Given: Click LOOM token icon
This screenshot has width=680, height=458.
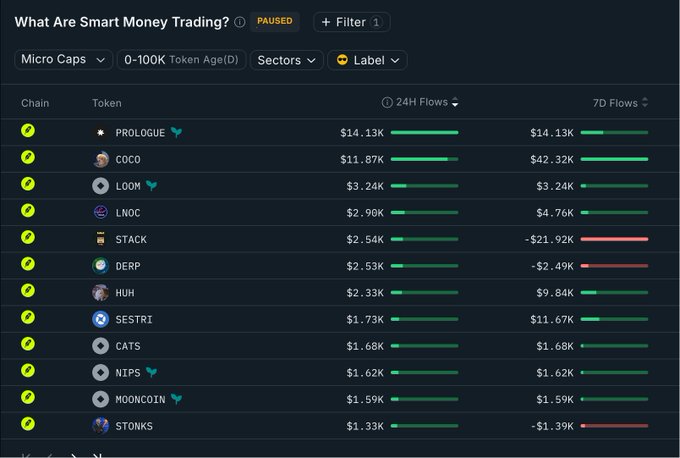Looking at the screenshot, I should [101, 186].
